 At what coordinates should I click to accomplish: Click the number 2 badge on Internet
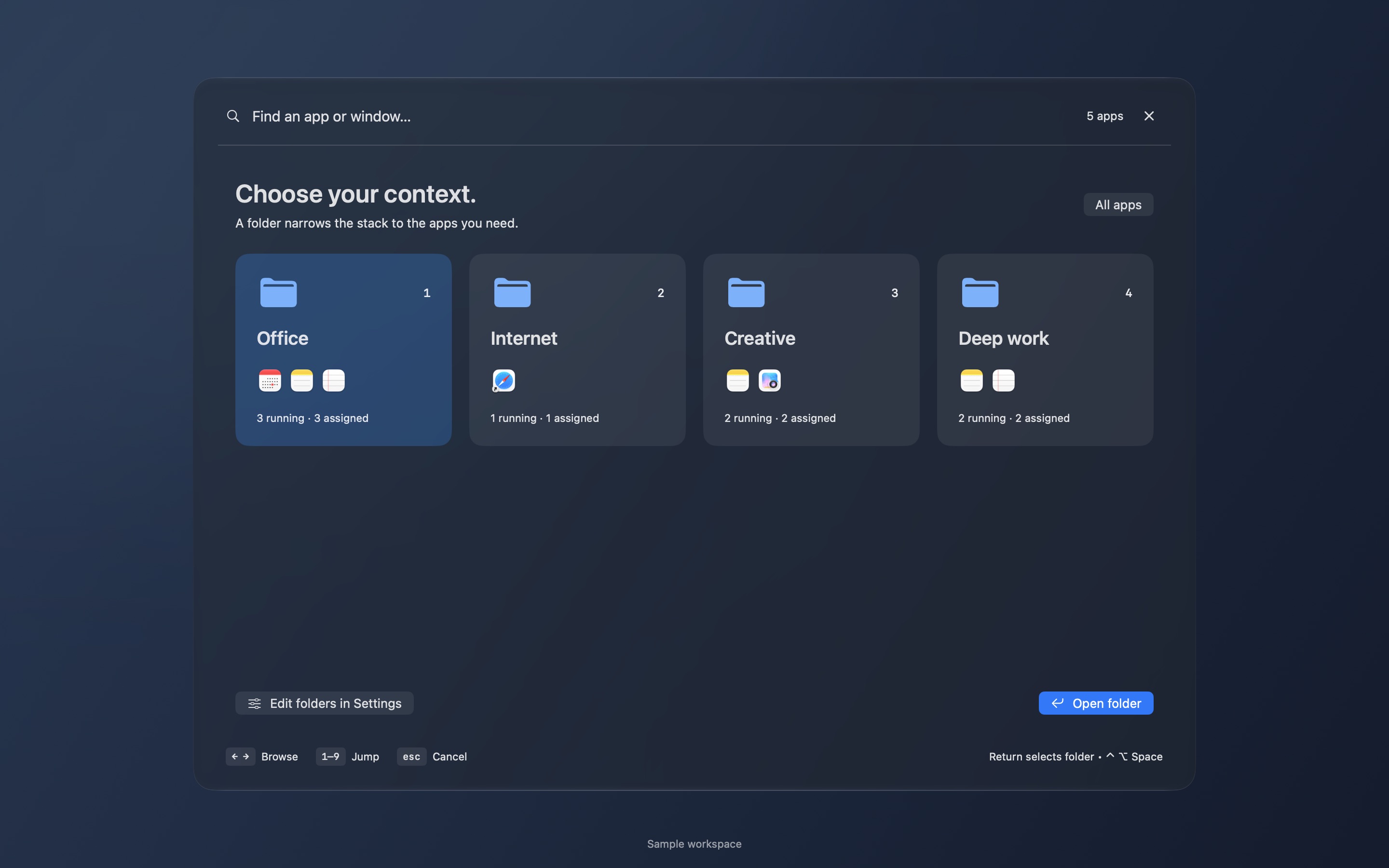661,293
